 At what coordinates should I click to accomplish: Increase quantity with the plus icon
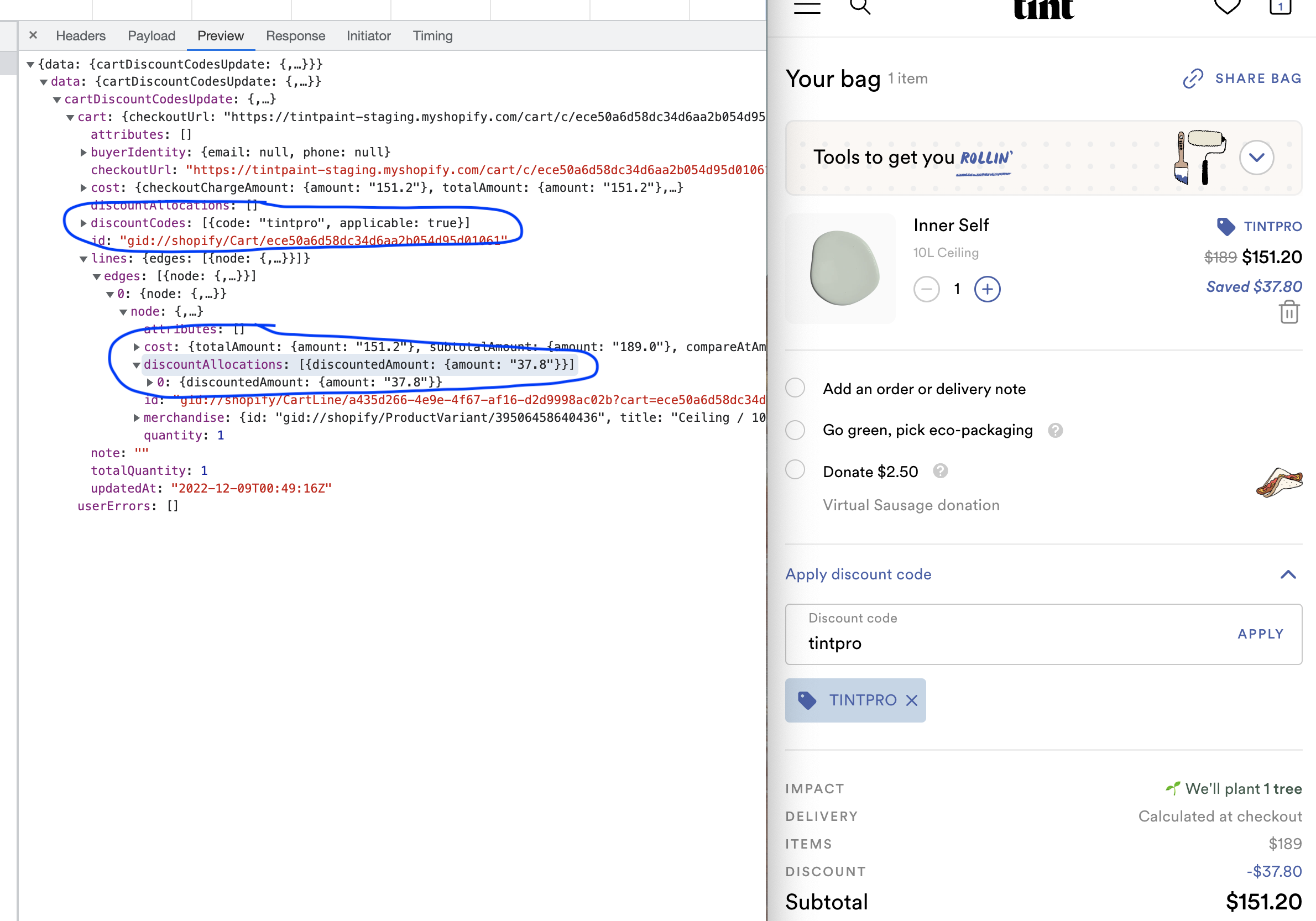pyautogui.click(x=987, y=289)
